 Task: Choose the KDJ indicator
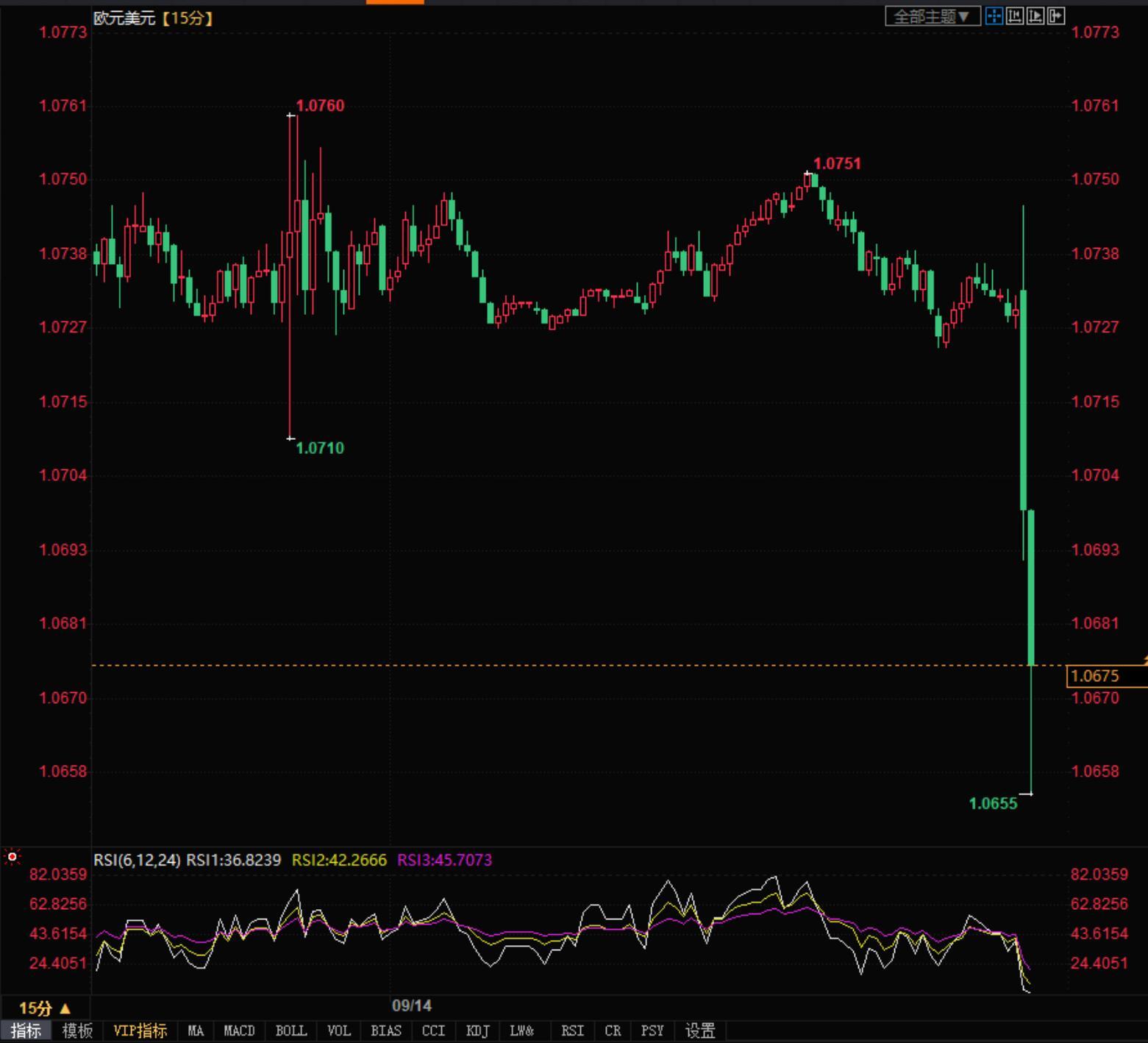point(477,1031)
